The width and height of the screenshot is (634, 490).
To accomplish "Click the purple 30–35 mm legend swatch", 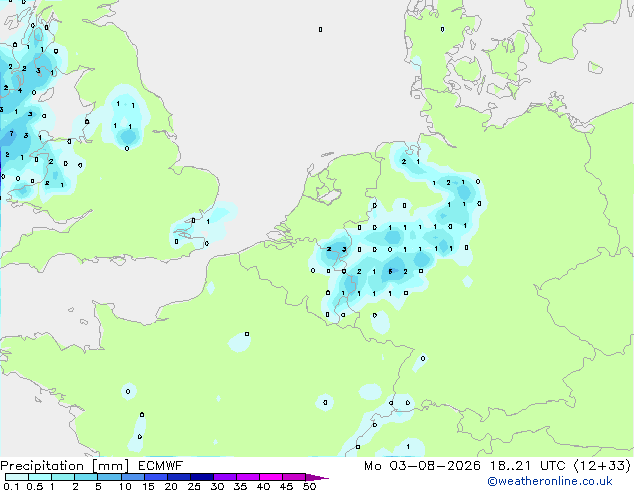I will point(224,477).
